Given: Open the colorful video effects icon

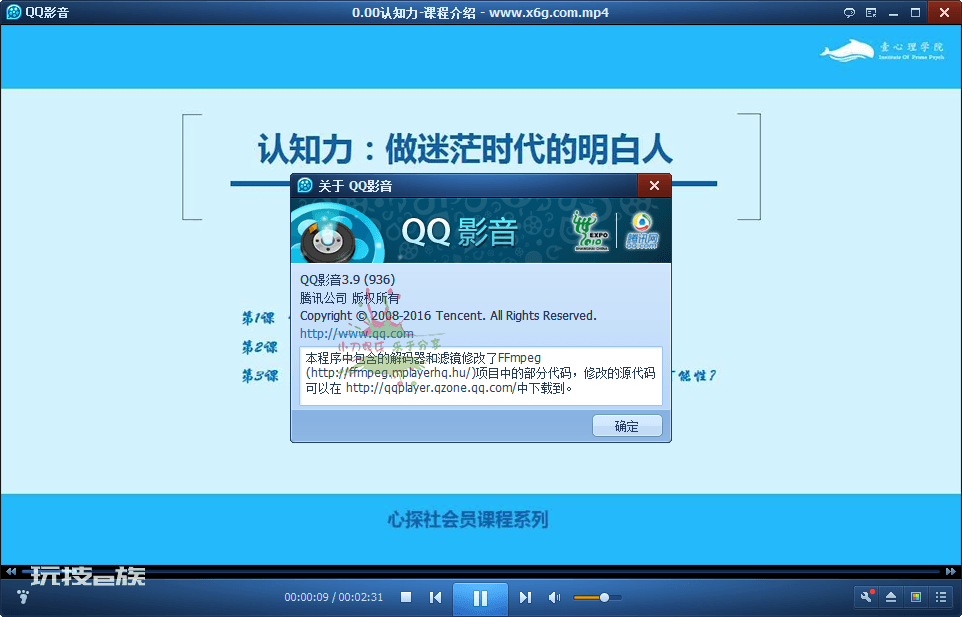Looking at the screenshot, I should pos(916,597).
